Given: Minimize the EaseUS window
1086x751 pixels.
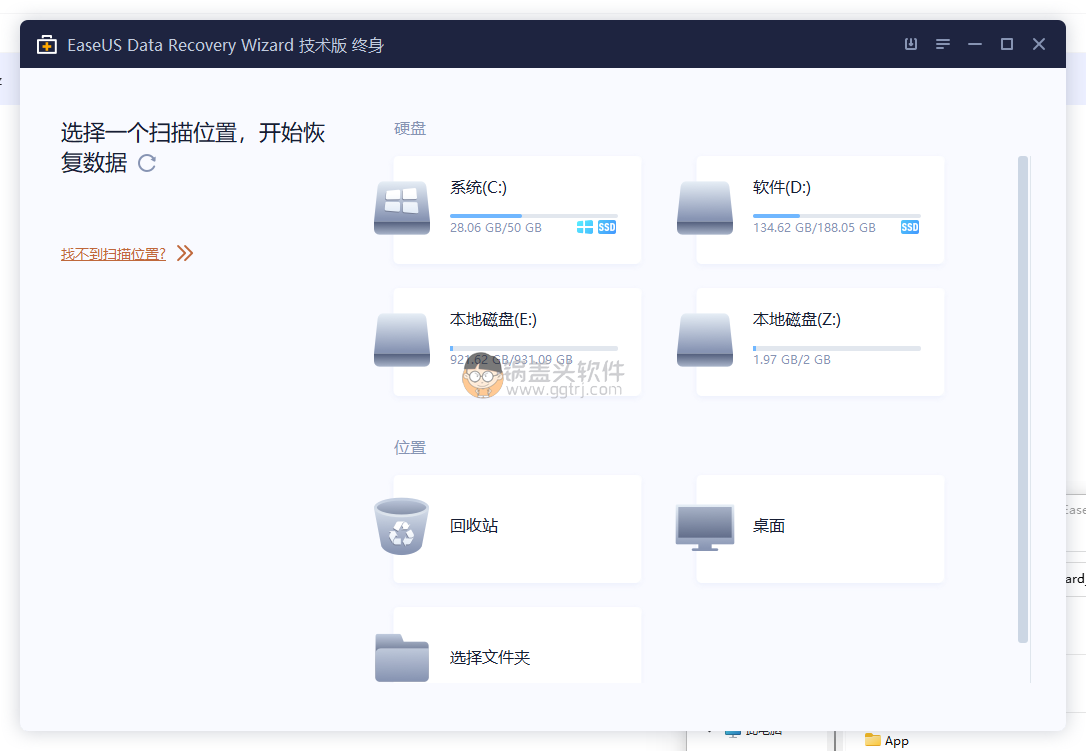Looking at the screenshot, I should tap(975, 44).
